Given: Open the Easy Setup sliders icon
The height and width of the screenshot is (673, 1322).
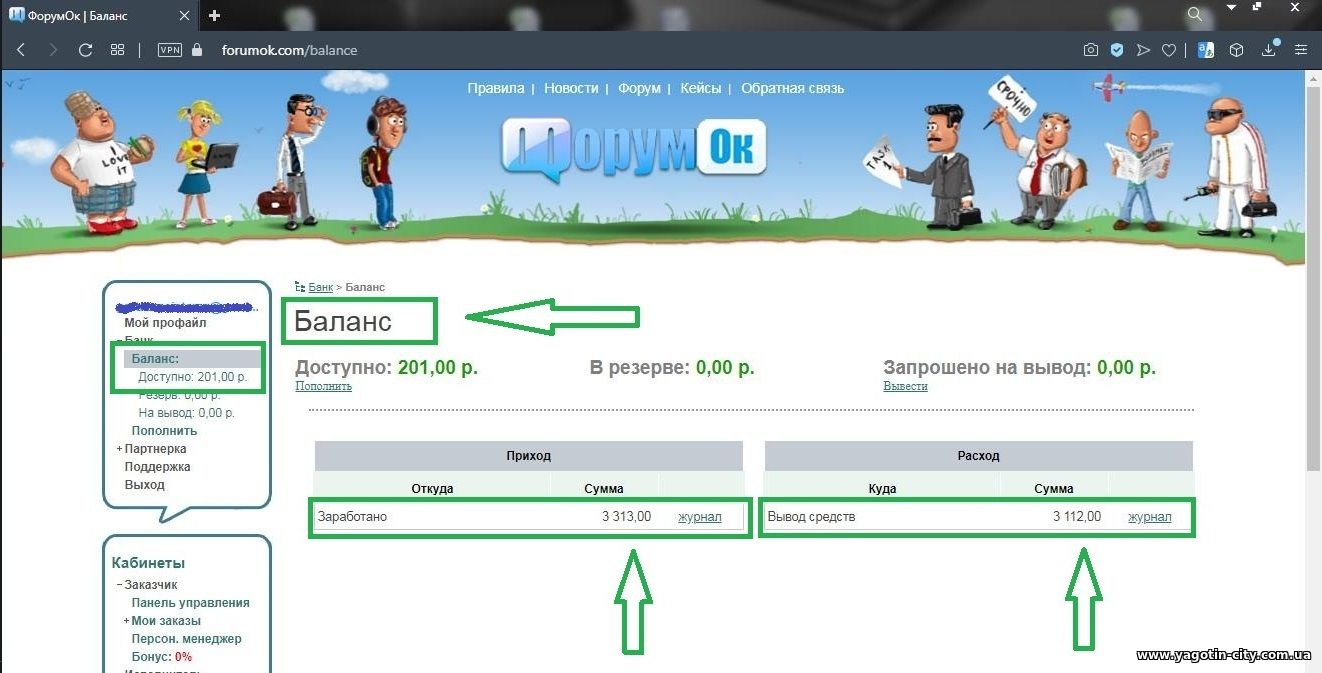Looking at the screenshot, I should pyautogui.click(x=1301, y=50).
